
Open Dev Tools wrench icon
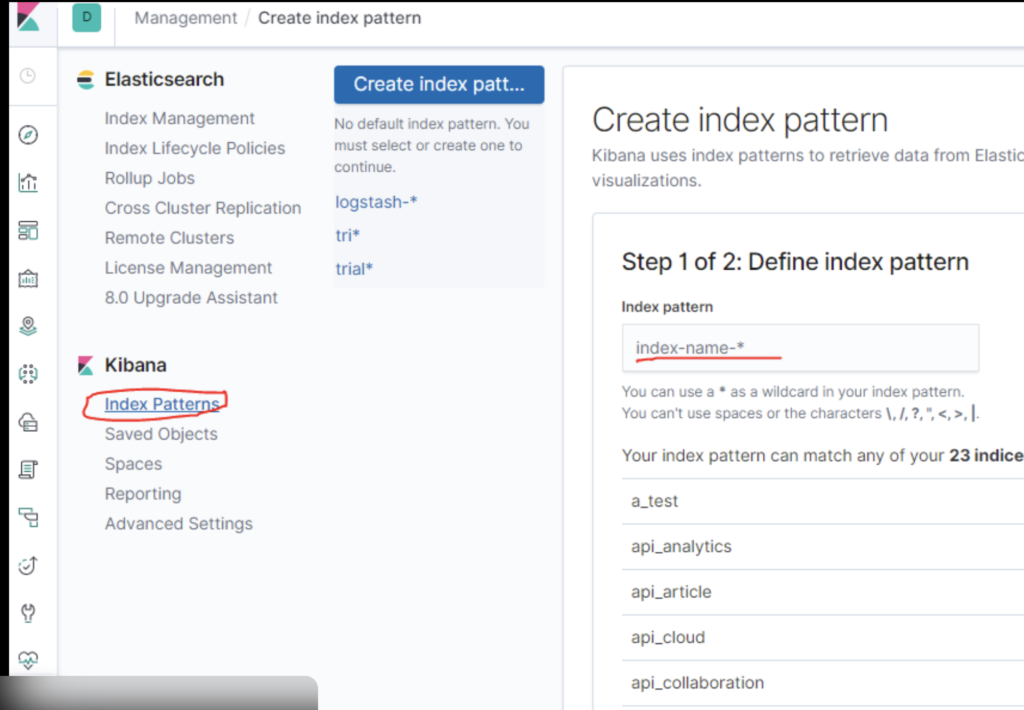(x=28, y=613)
